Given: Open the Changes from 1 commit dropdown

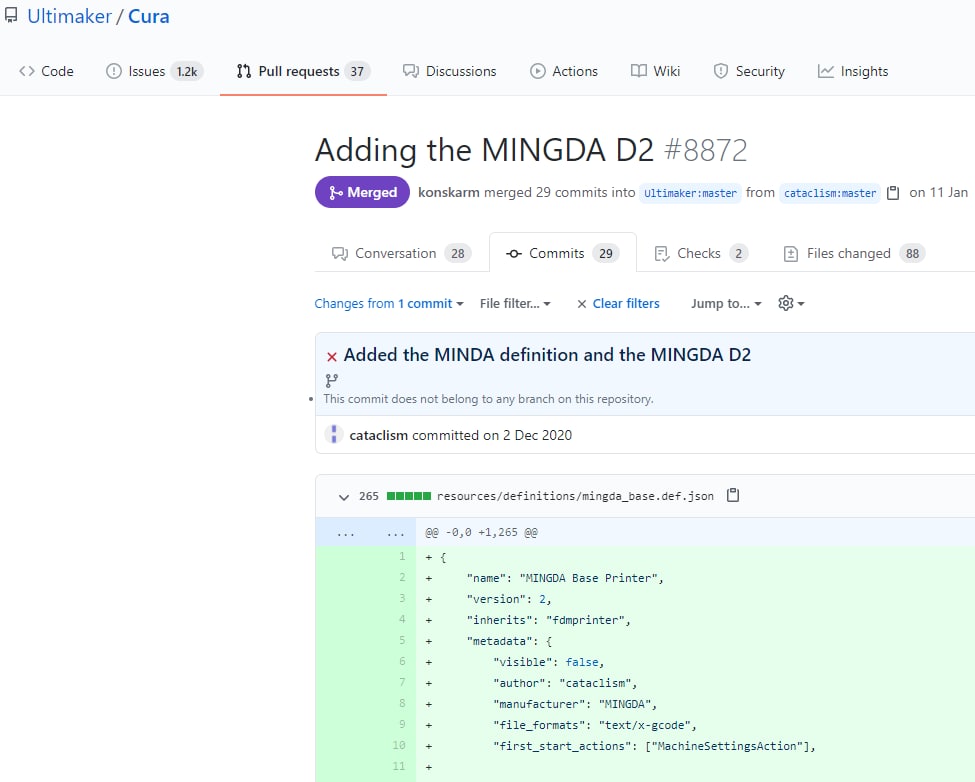Looking at the screenshot, I should tap(389, 303).
